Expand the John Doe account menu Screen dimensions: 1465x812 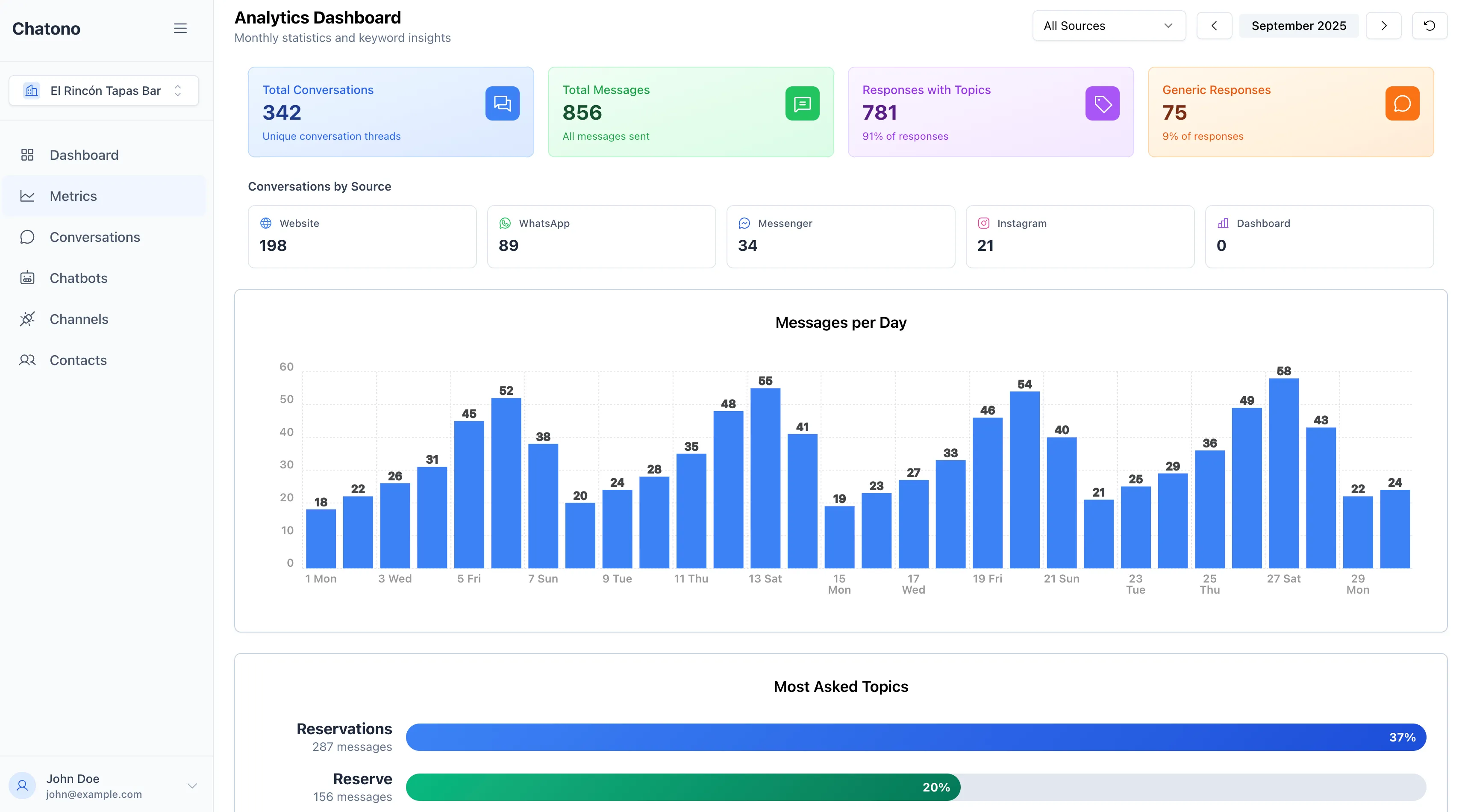(x=191, y=785)
